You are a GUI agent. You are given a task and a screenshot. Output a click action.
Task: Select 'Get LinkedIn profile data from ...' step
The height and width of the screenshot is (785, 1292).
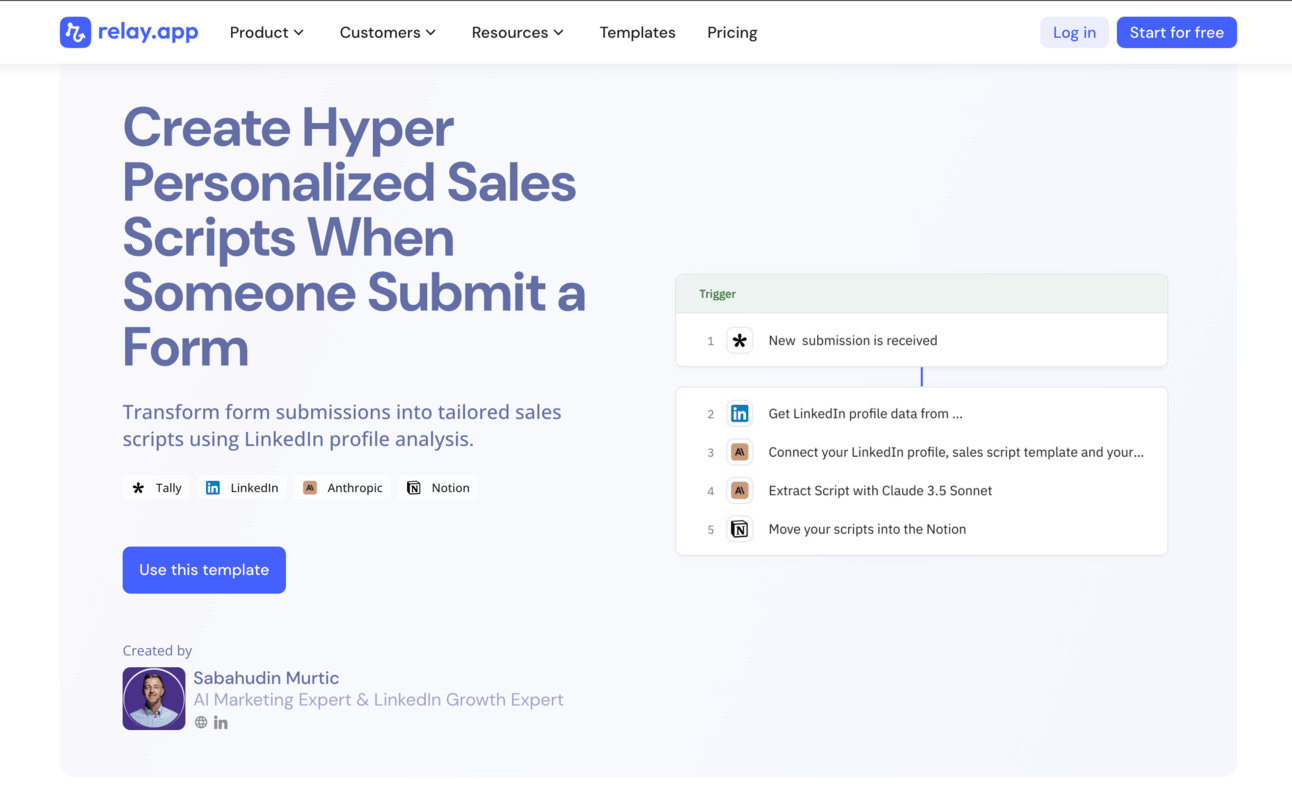tap(922, 414)
